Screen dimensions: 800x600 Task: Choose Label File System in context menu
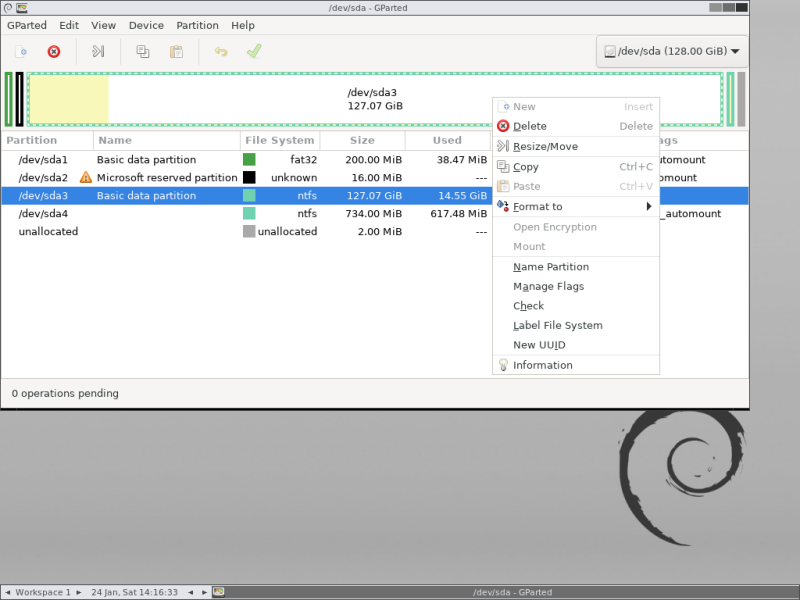coord(576,326)
